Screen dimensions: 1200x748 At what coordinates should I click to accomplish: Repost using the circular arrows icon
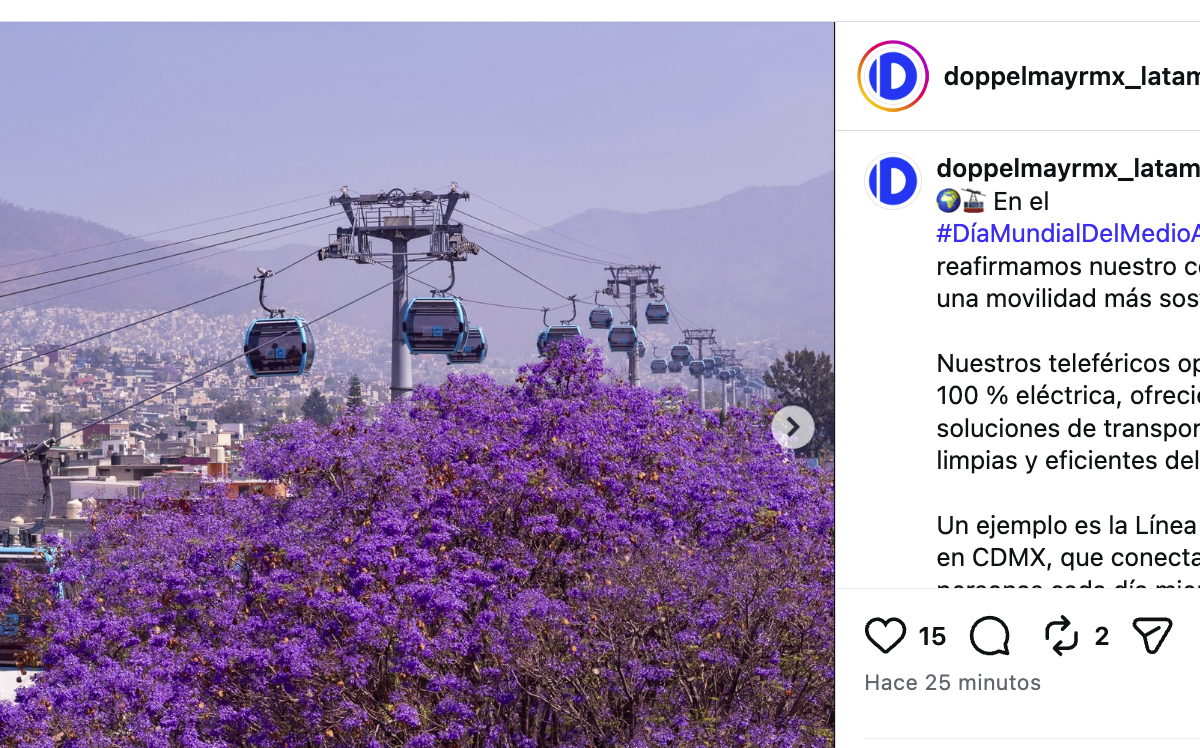[x=1061, y=636]
